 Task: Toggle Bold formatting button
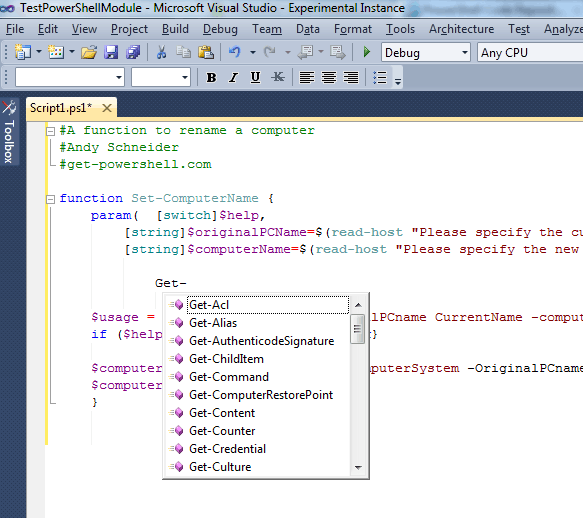pos(211,77)
